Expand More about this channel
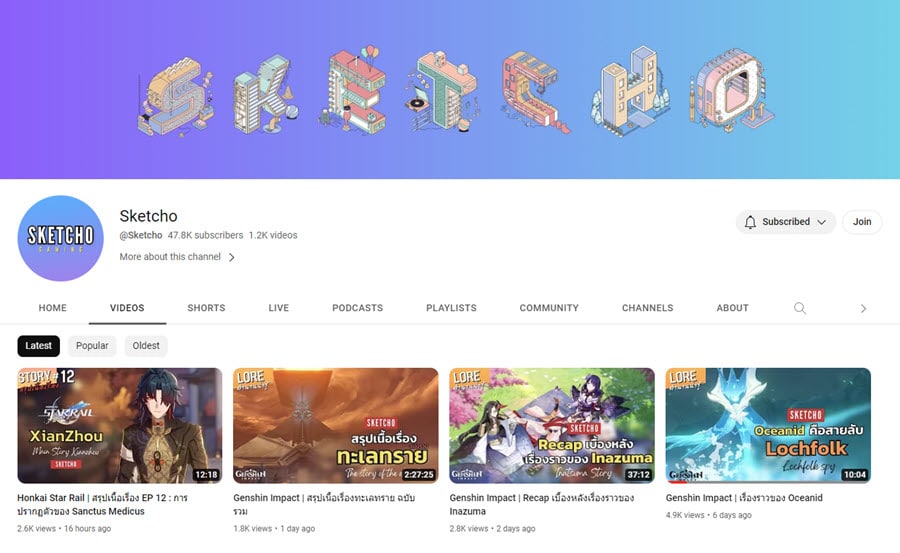 (x=177, y=257)
